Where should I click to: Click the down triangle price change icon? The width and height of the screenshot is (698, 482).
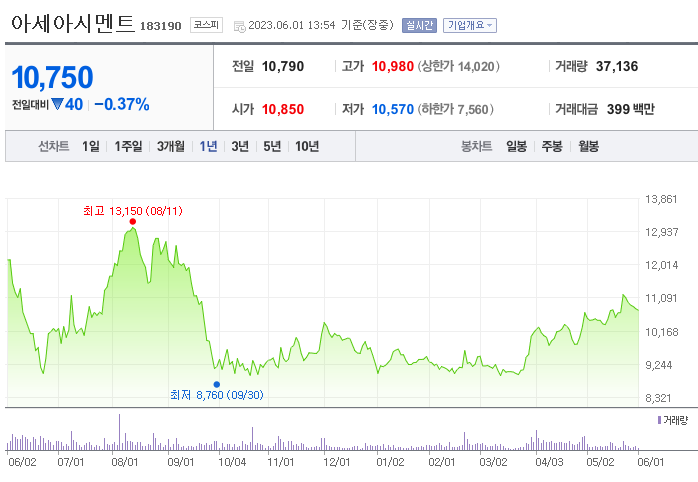coord(57,104)
